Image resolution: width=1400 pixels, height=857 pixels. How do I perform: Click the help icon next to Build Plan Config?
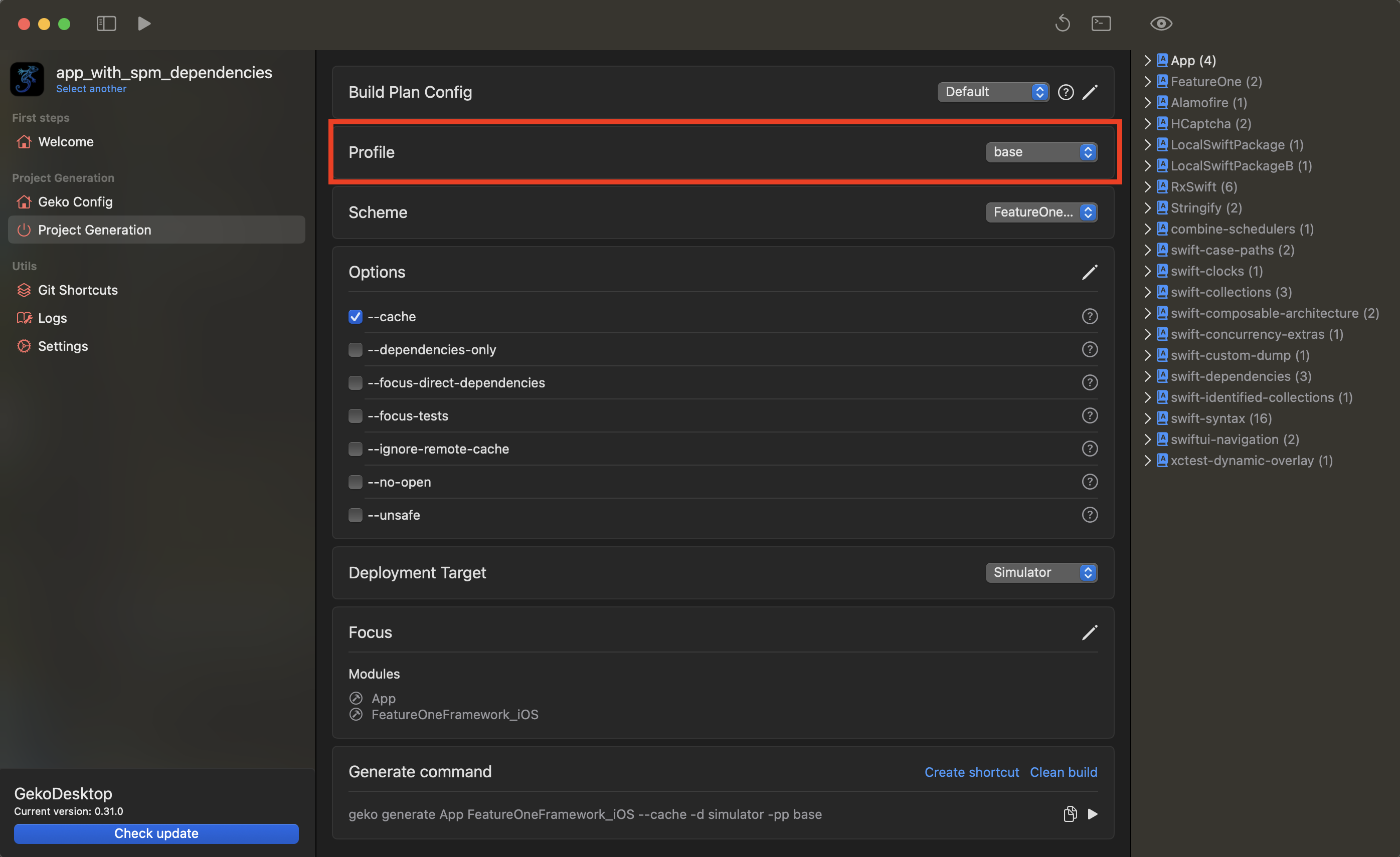tap(1066, 92)
